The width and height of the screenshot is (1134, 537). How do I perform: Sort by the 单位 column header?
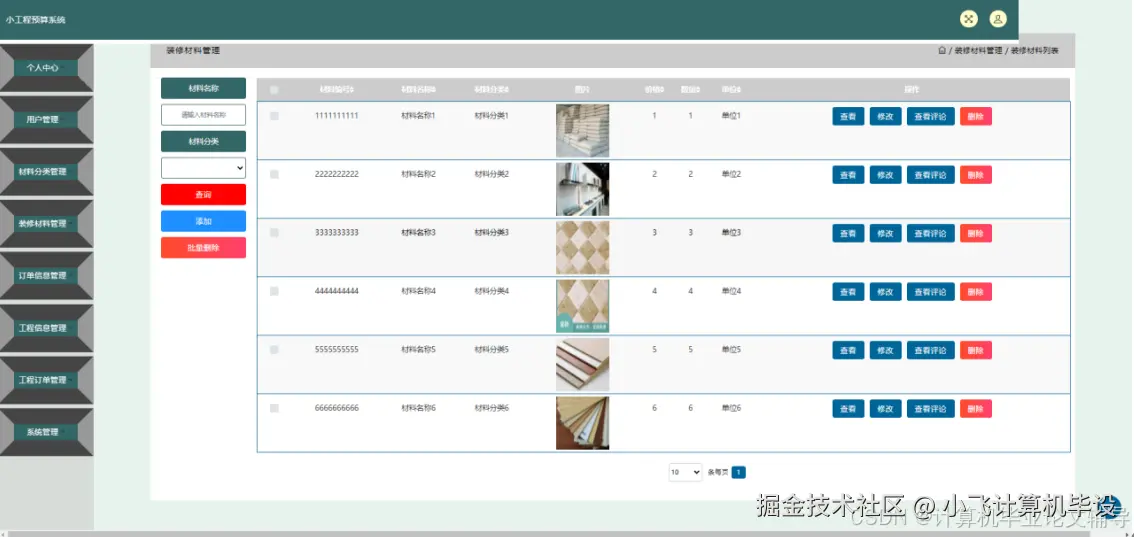(731, 90)
